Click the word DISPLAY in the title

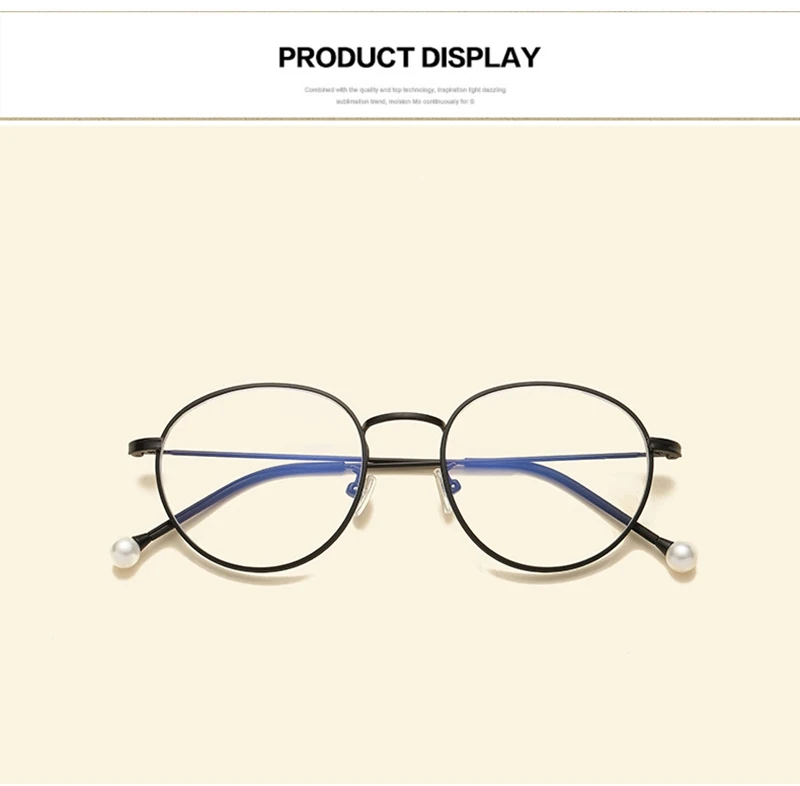point(481,57)
